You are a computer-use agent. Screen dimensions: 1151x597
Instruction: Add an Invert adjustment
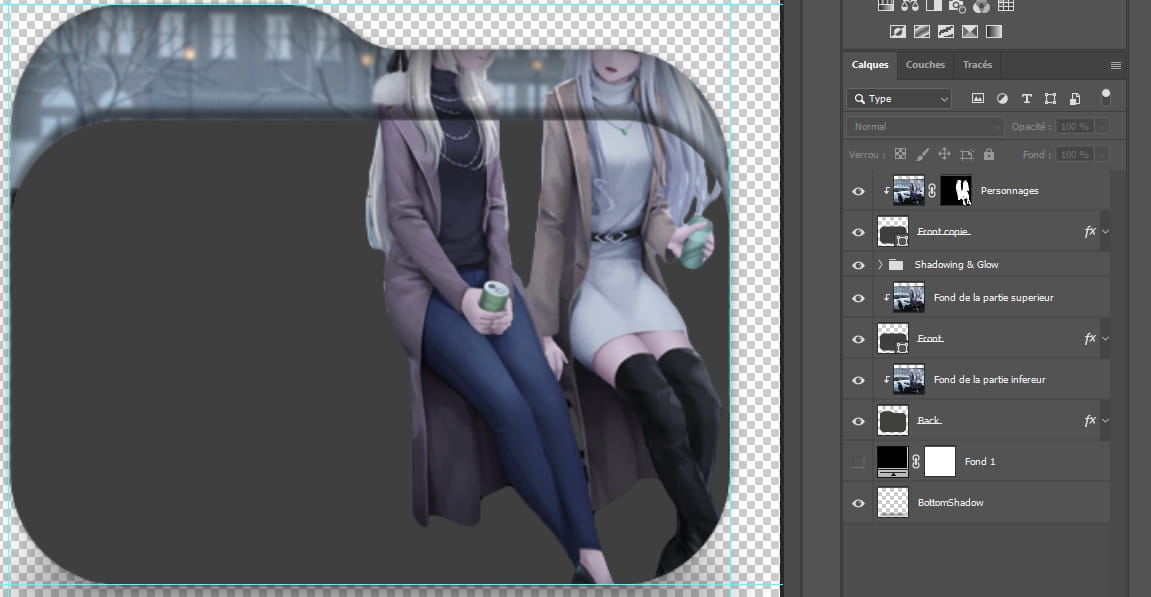898,32
